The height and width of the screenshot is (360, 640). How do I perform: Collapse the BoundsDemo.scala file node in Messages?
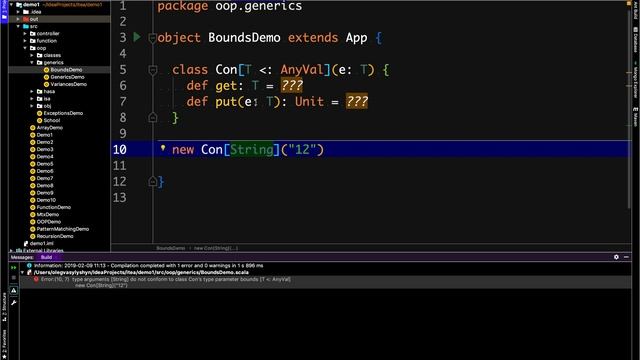click(x=22, y=272)
